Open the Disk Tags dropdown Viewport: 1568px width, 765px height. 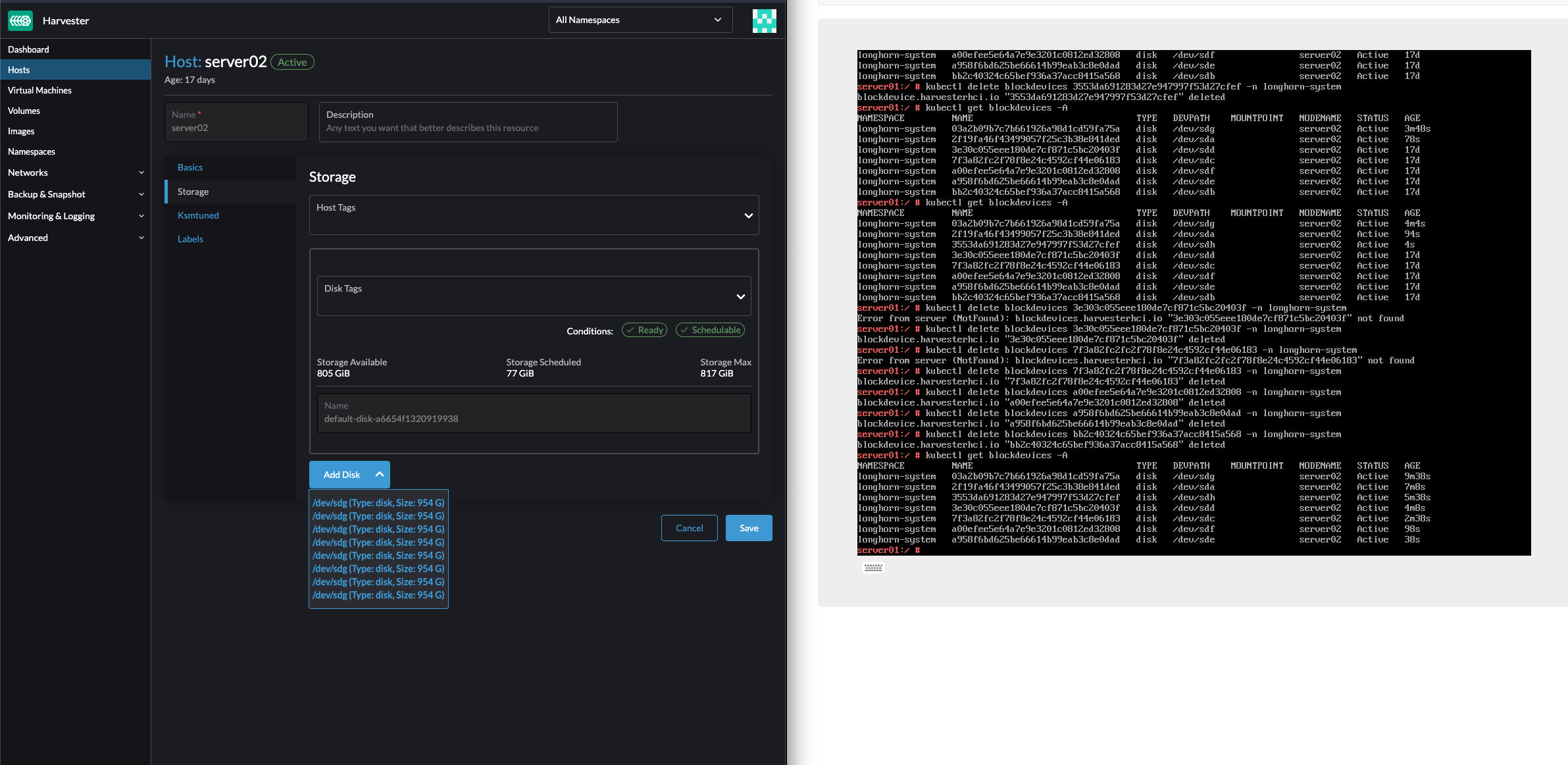pos(533,296)
